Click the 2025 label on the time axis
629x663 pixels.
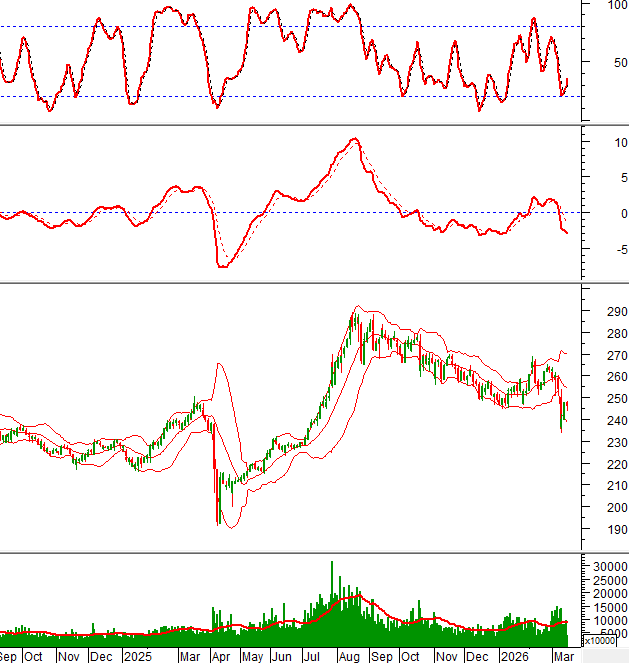point(137,656)
